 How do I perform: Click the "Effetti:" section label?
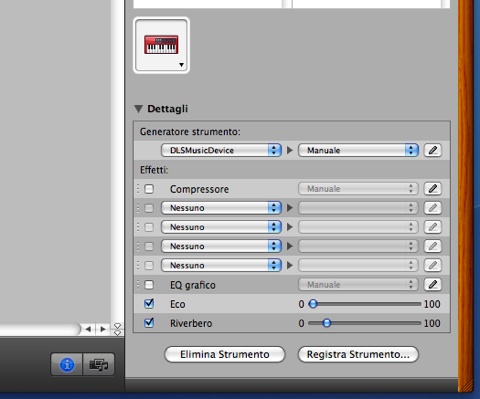pos(154,170)
